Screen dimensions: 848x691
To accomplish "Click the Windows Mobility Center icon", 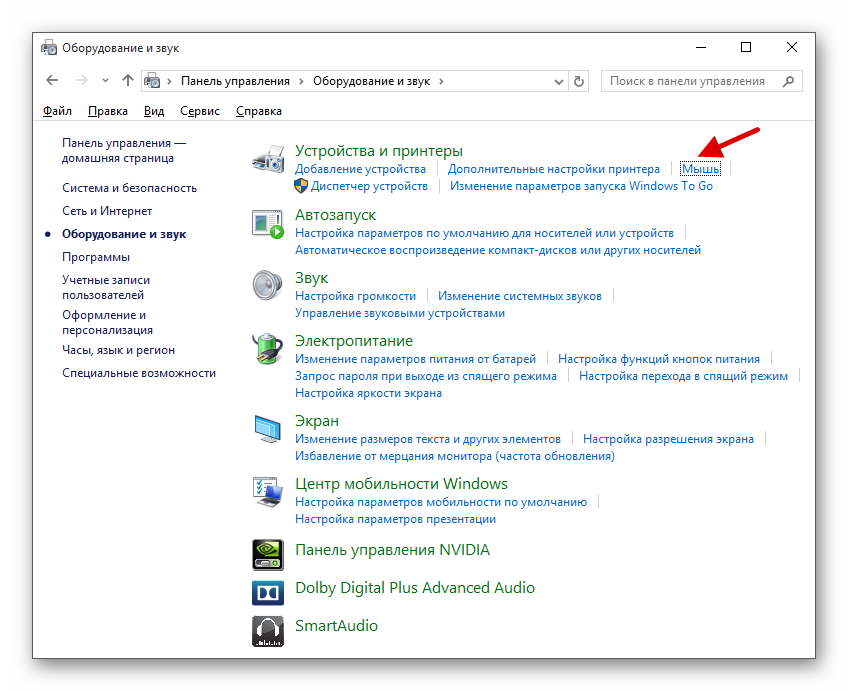I will click(268, 492).
